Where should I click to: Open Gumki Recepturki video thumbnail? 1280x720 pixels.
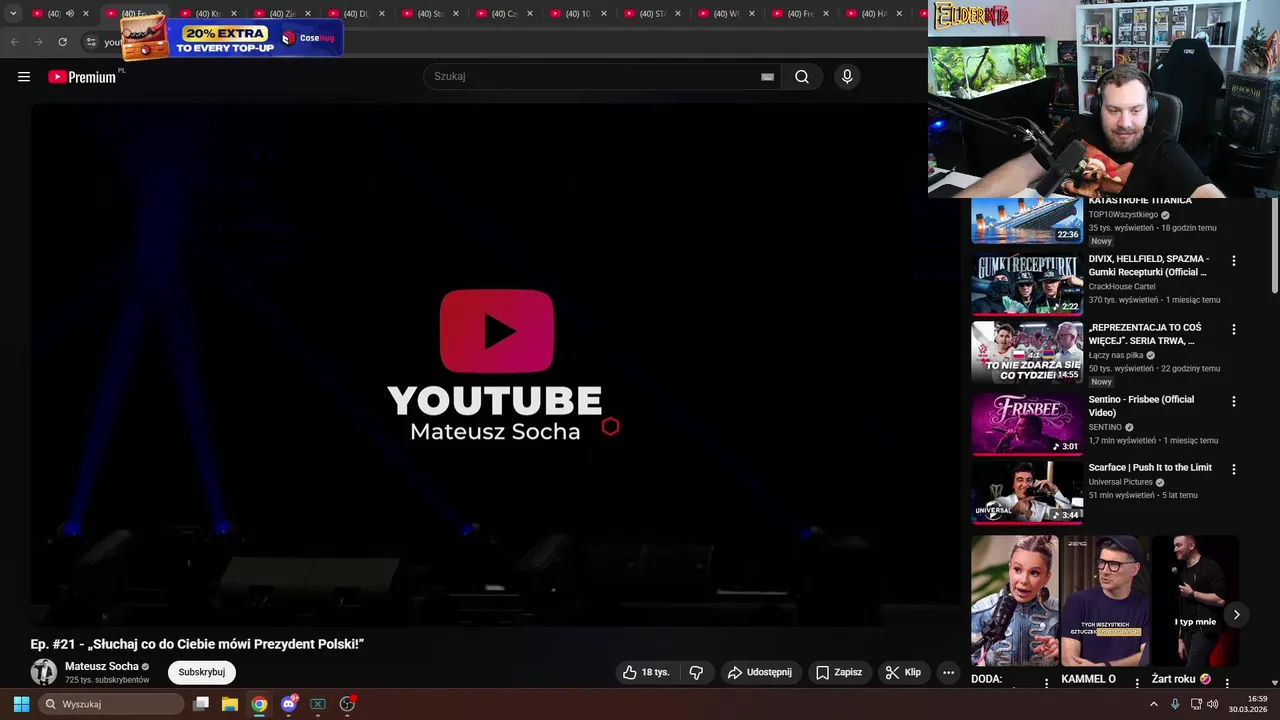point(1027,284)
